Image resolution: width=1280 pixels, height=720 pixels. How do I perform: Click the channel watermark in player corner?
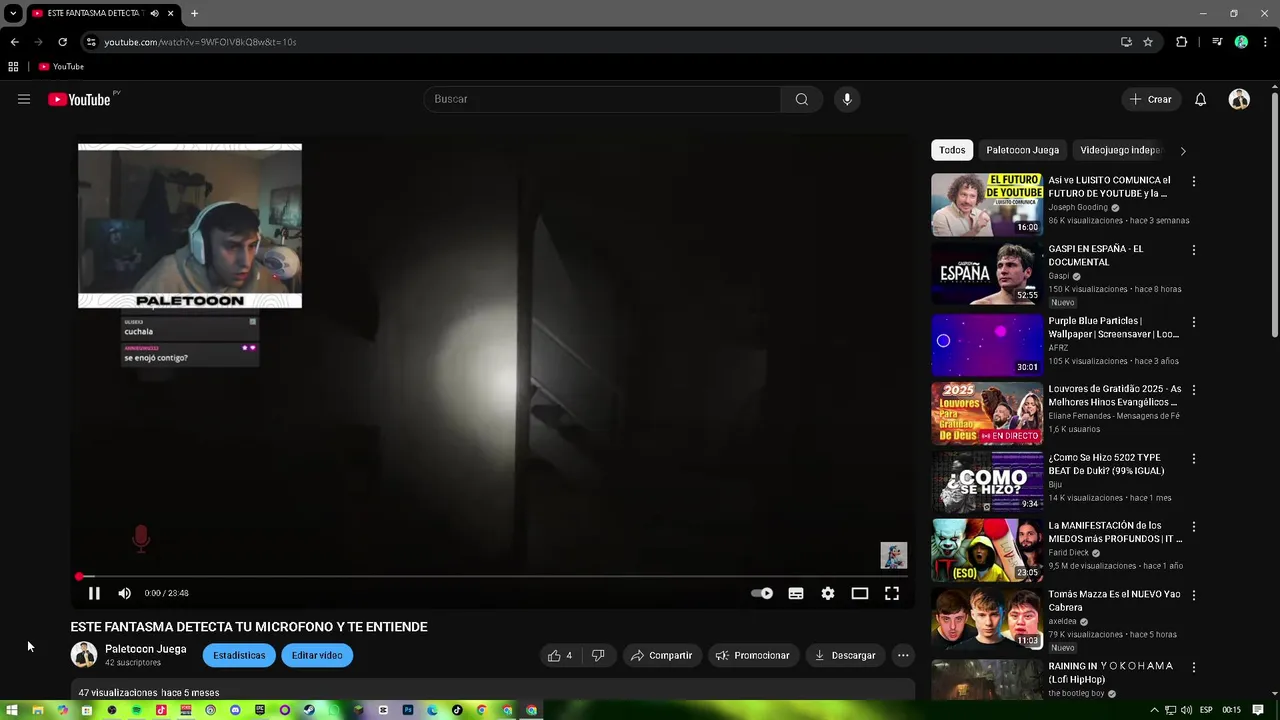893,555
